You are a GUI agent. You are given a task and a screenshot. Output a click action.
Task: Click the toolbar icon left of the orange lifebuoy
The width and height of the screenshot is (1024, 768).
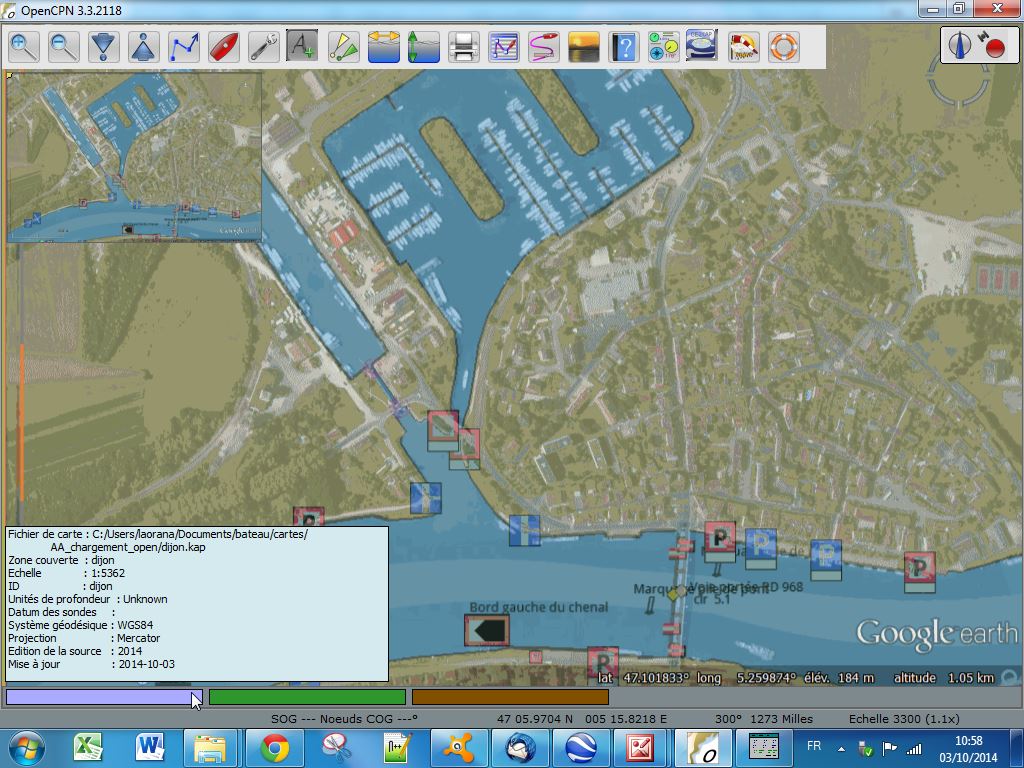743,47
